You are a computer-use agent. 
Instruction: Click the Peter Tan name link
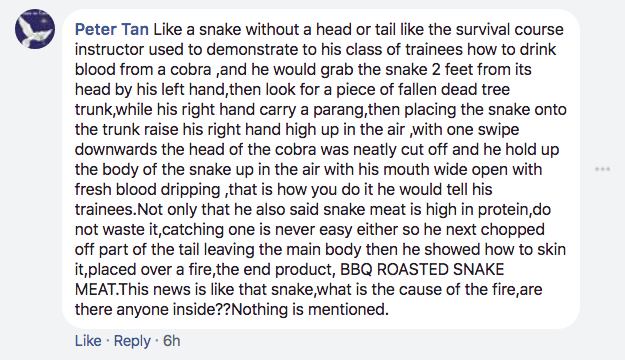point(112,30)
